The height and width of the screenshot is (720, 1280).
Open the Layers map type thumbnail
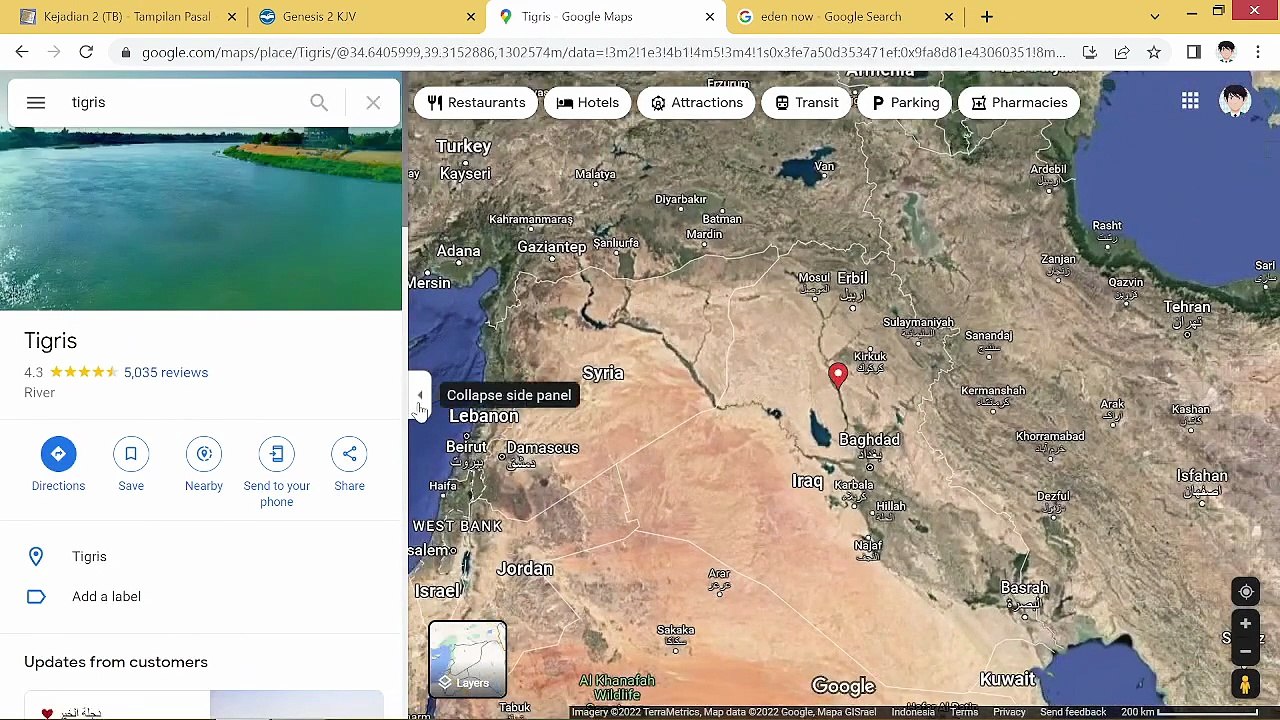[468, 659]
